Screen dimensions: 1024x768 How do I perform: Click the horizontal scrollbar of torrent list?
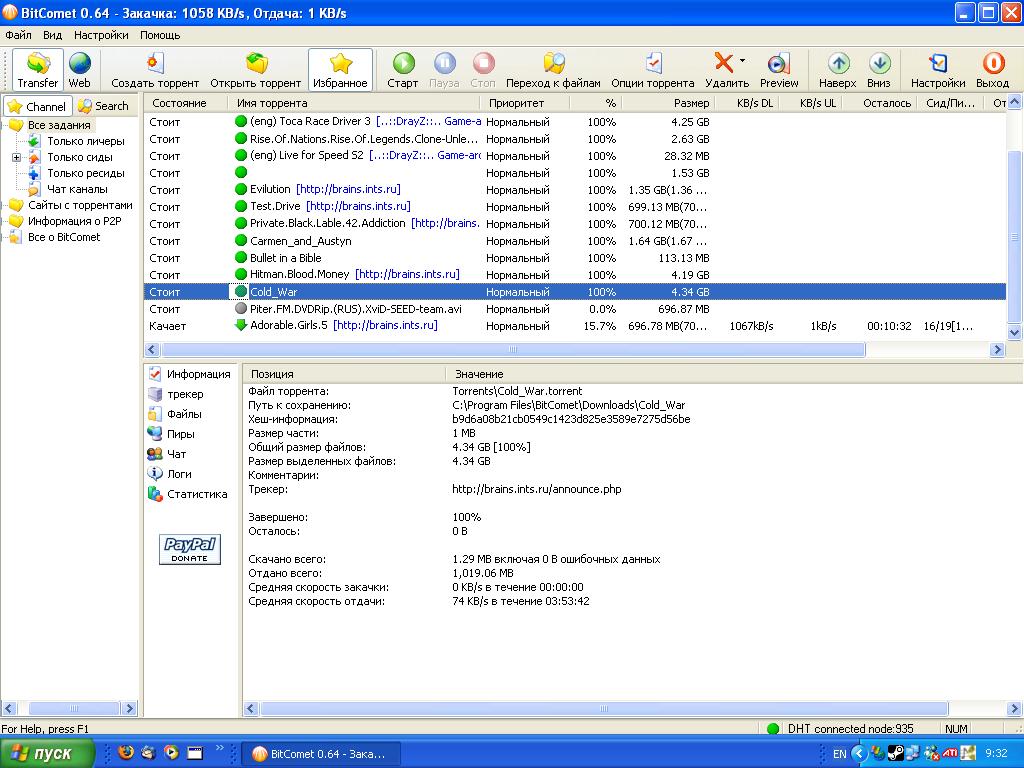click(514, 350)
